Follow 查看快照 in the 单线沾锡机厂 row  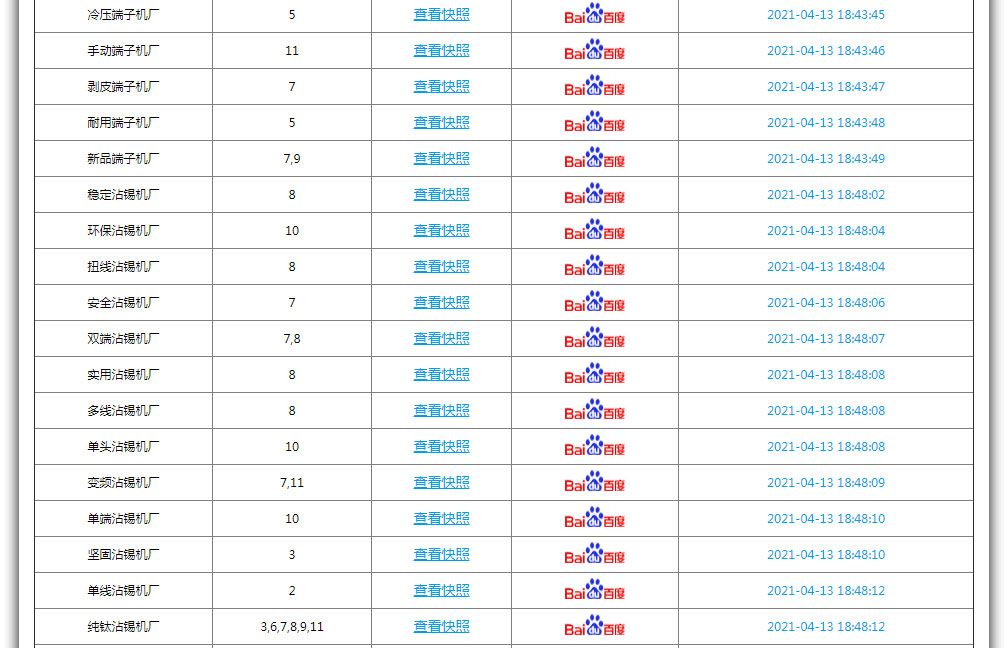pyautogui.click(x=441, y=590)
